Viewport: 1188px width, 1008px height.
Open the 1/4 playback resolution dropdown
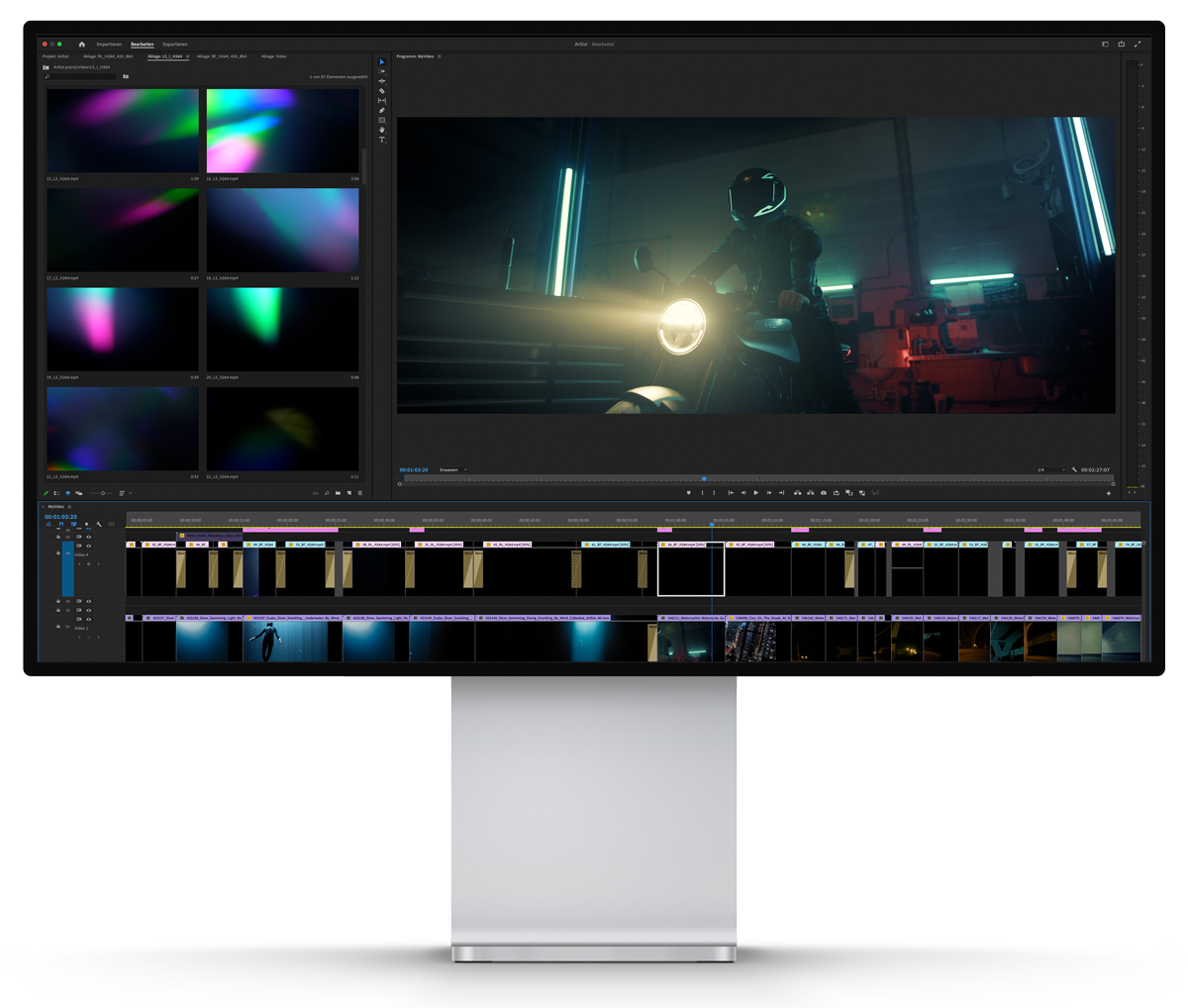[1050, 469]
